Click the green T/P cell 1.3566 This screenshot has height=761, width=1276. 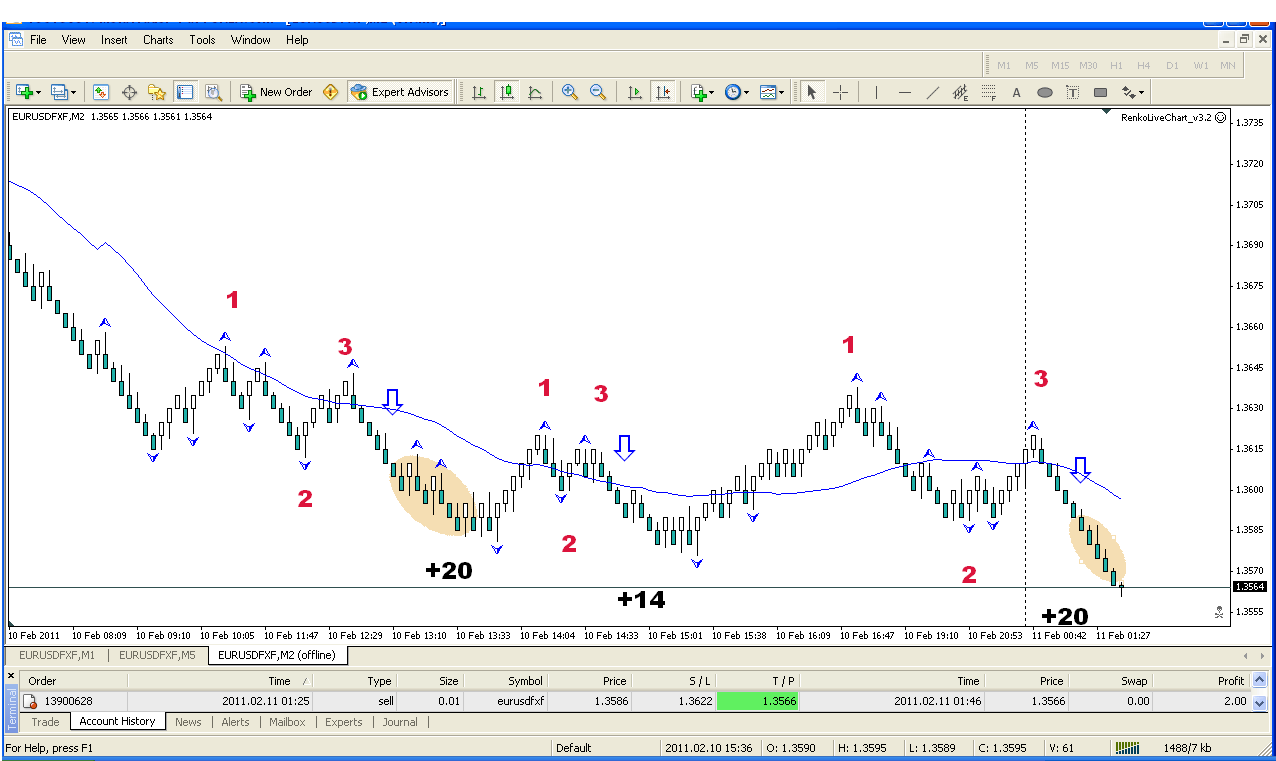pos(759,701)
